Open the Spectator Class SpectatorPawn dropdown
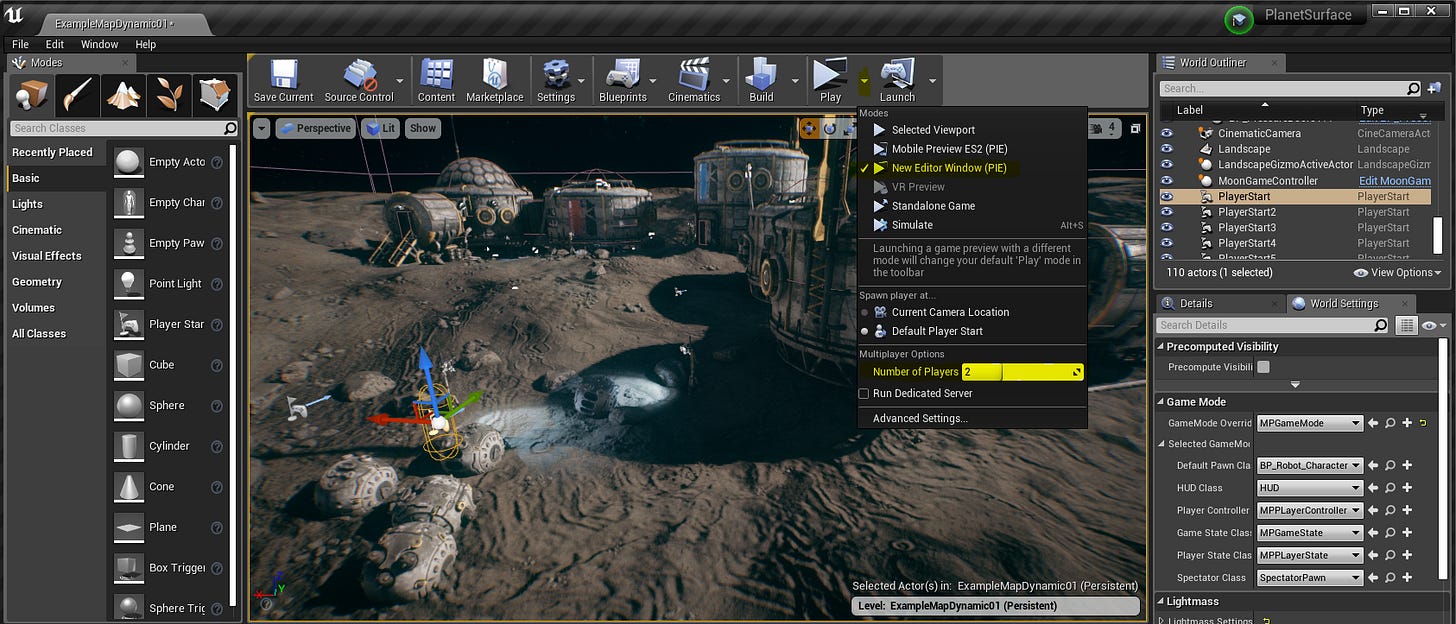This screenshot has width=1456, height=624. [1310, 578]
